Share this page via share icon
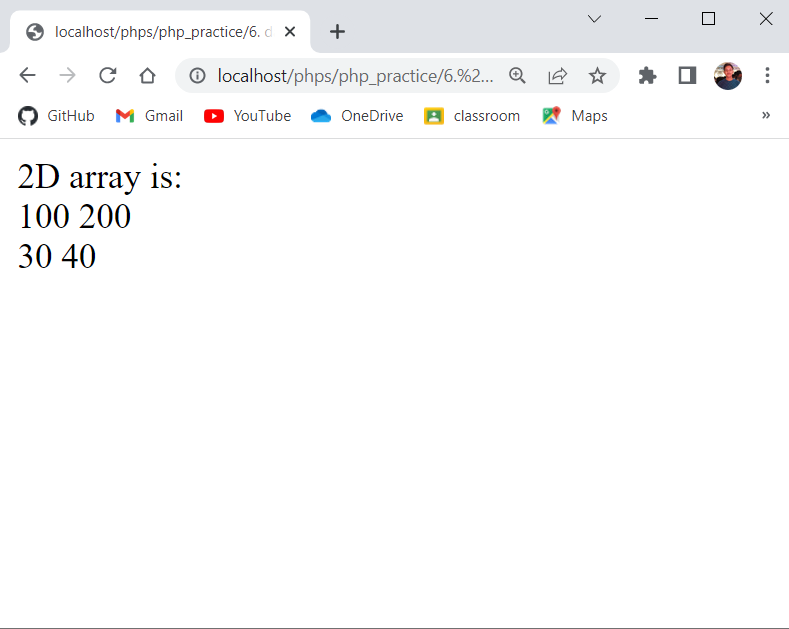The height and width of the screenshot is (629, 789). point(557,76)
